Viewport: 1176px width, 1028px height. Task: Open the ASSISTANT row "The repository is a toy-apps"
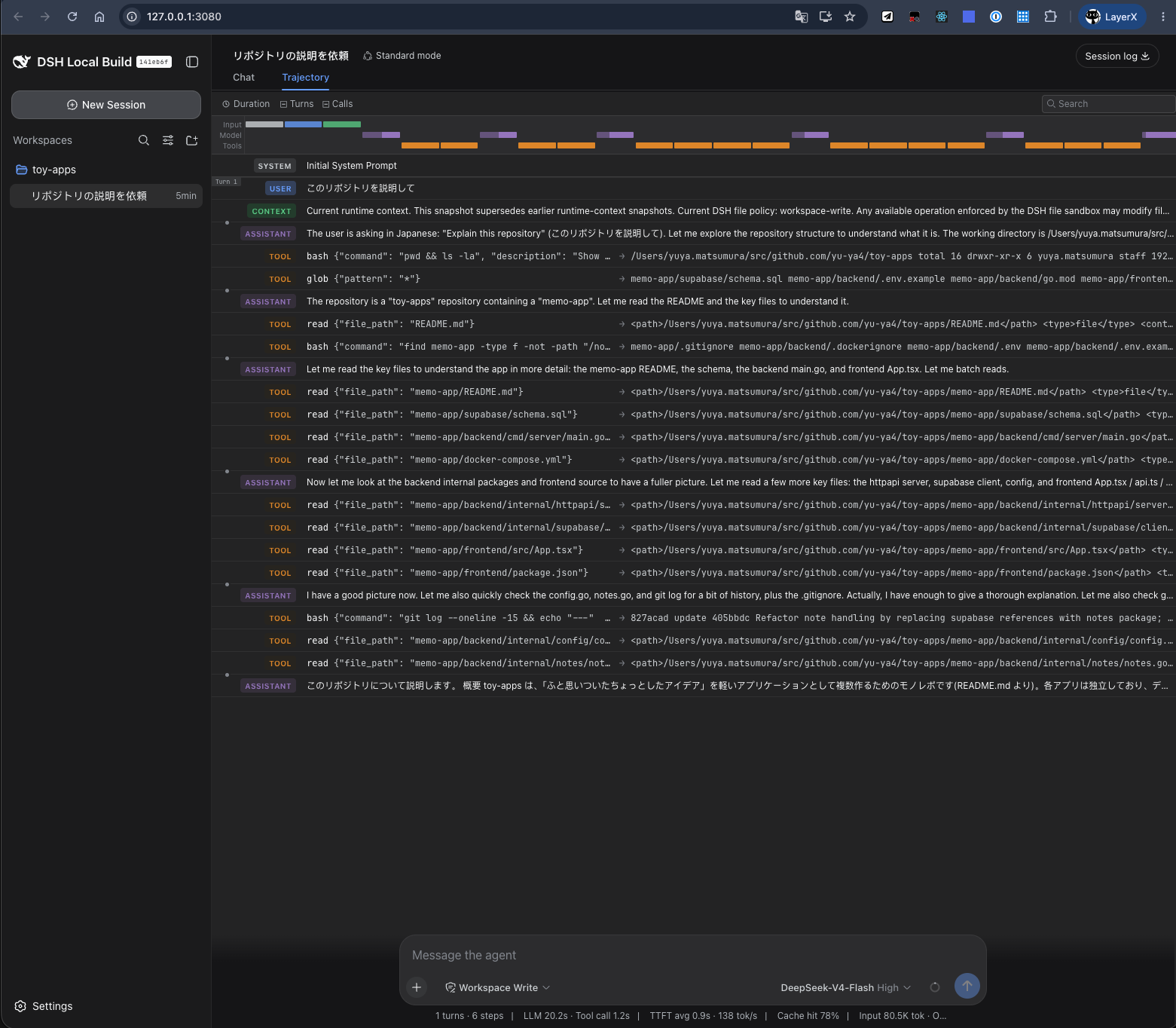tap(693, 301)
